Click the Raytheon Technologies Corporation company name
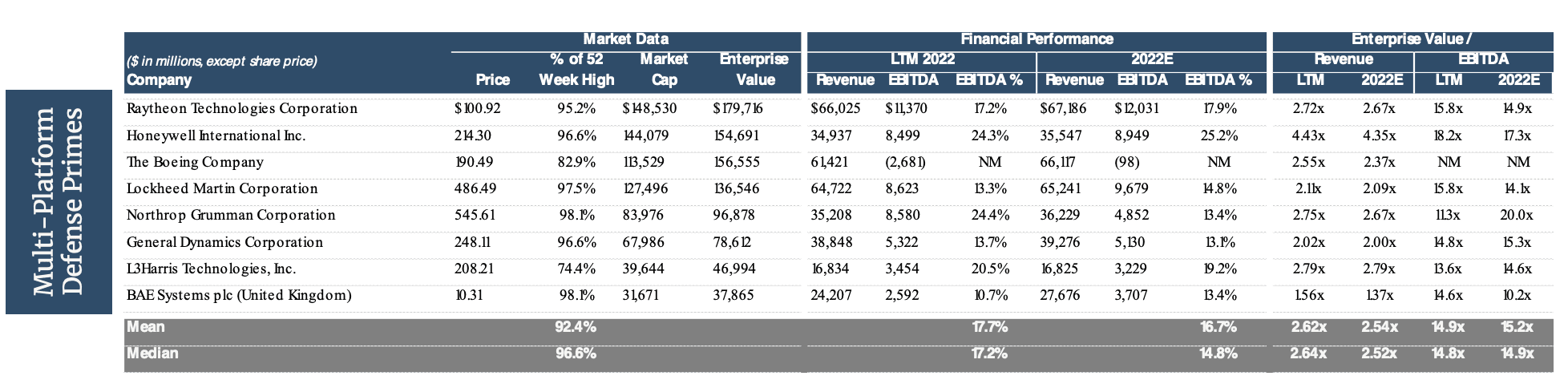This screenshot has height=388, width=1568. point(242,108)
